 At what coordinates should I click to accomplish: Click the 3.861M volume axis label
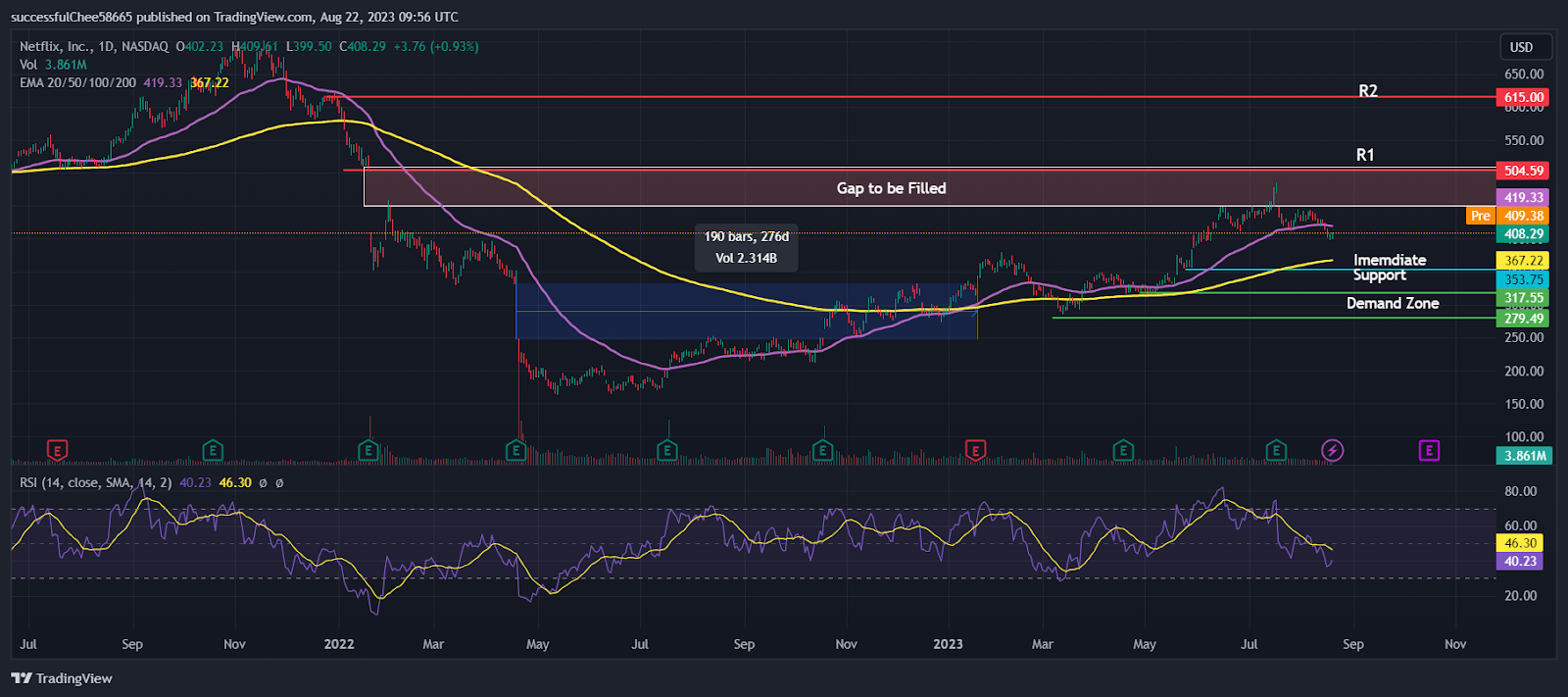pyautogui.click(x=1526, y=456)
